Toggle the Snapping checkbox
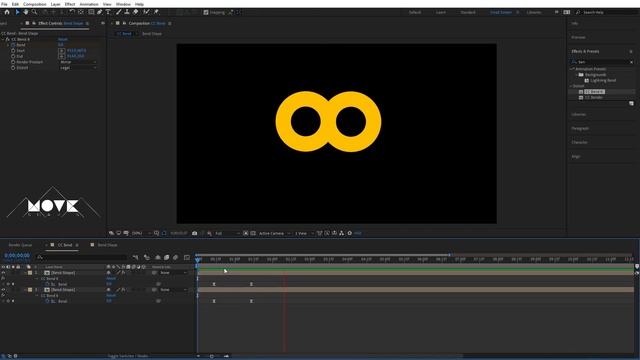The height and width of the screenshot is (360, 640). coord(206,12)
